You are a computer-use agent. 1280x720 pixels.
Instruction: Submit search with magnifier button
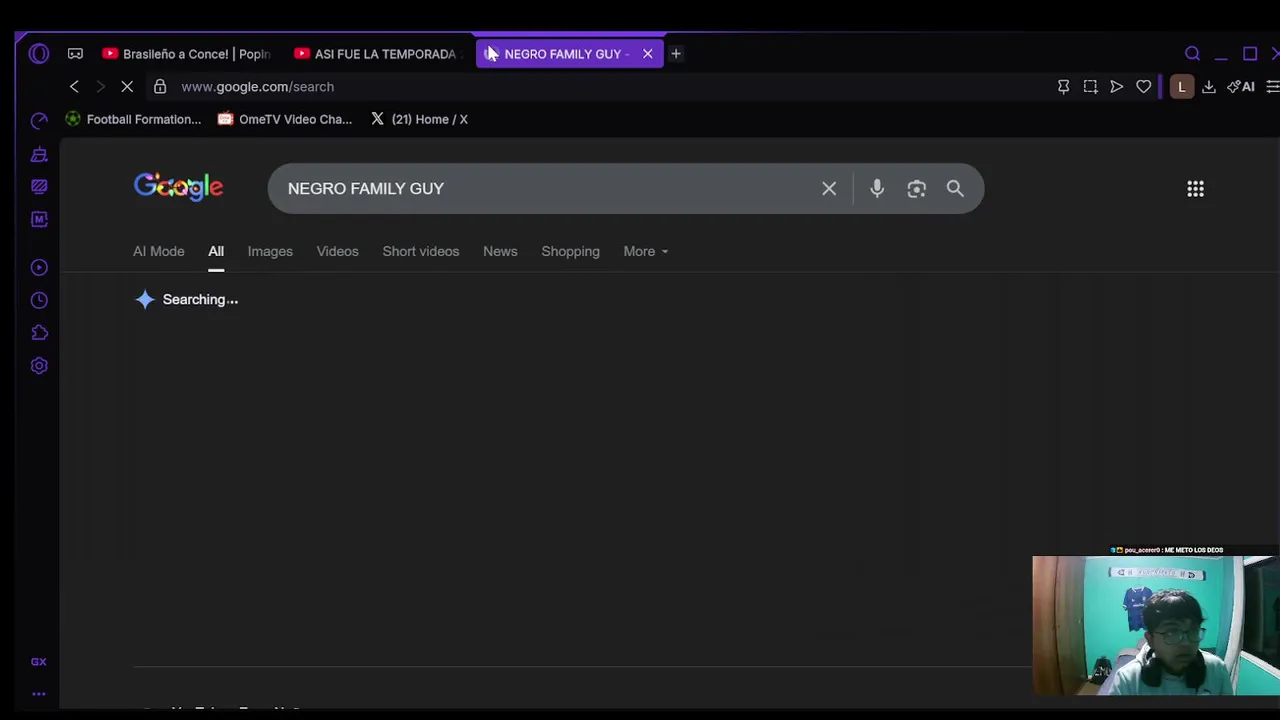point(955,189)
